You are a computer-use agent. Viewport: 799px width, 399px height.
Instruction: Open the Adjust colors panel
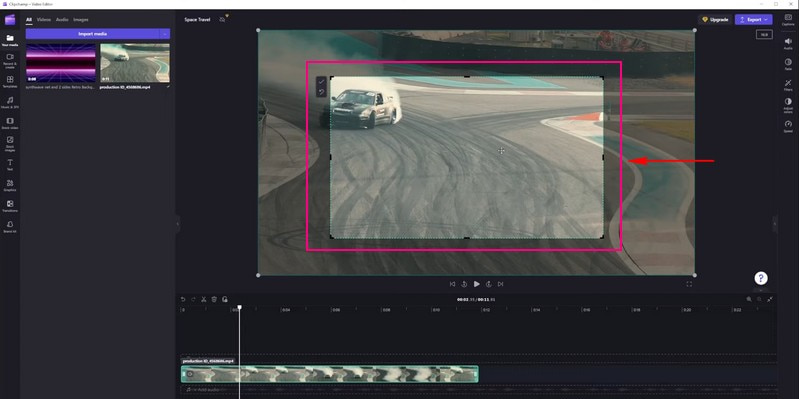coord(788,105)
